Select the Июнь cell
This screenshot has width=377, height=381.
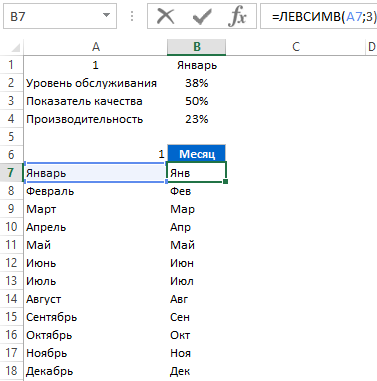point(95,263)
